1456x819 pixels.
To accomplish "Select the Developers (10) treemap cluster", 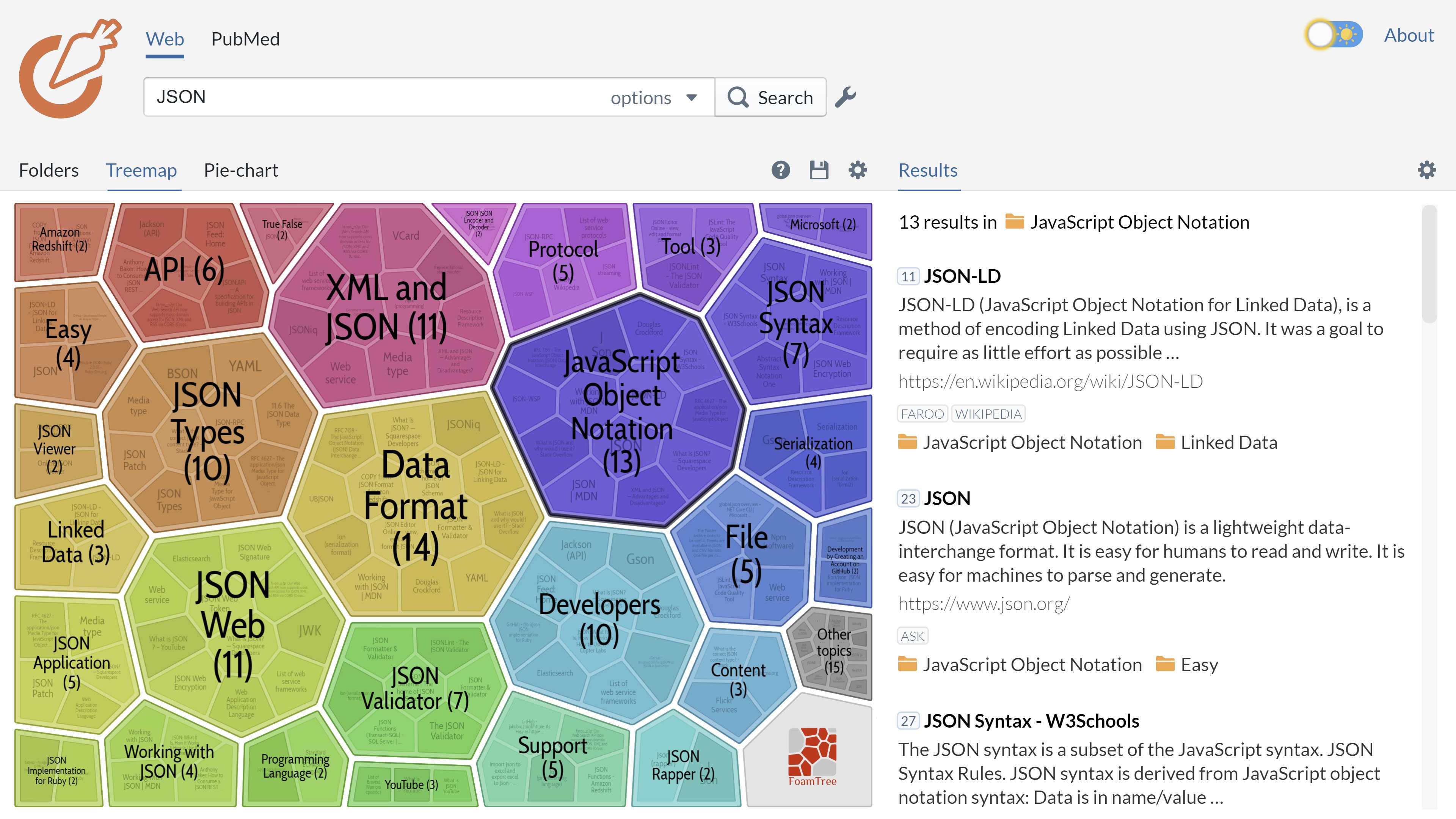I will pyautogui.click(x=599, y=619).
